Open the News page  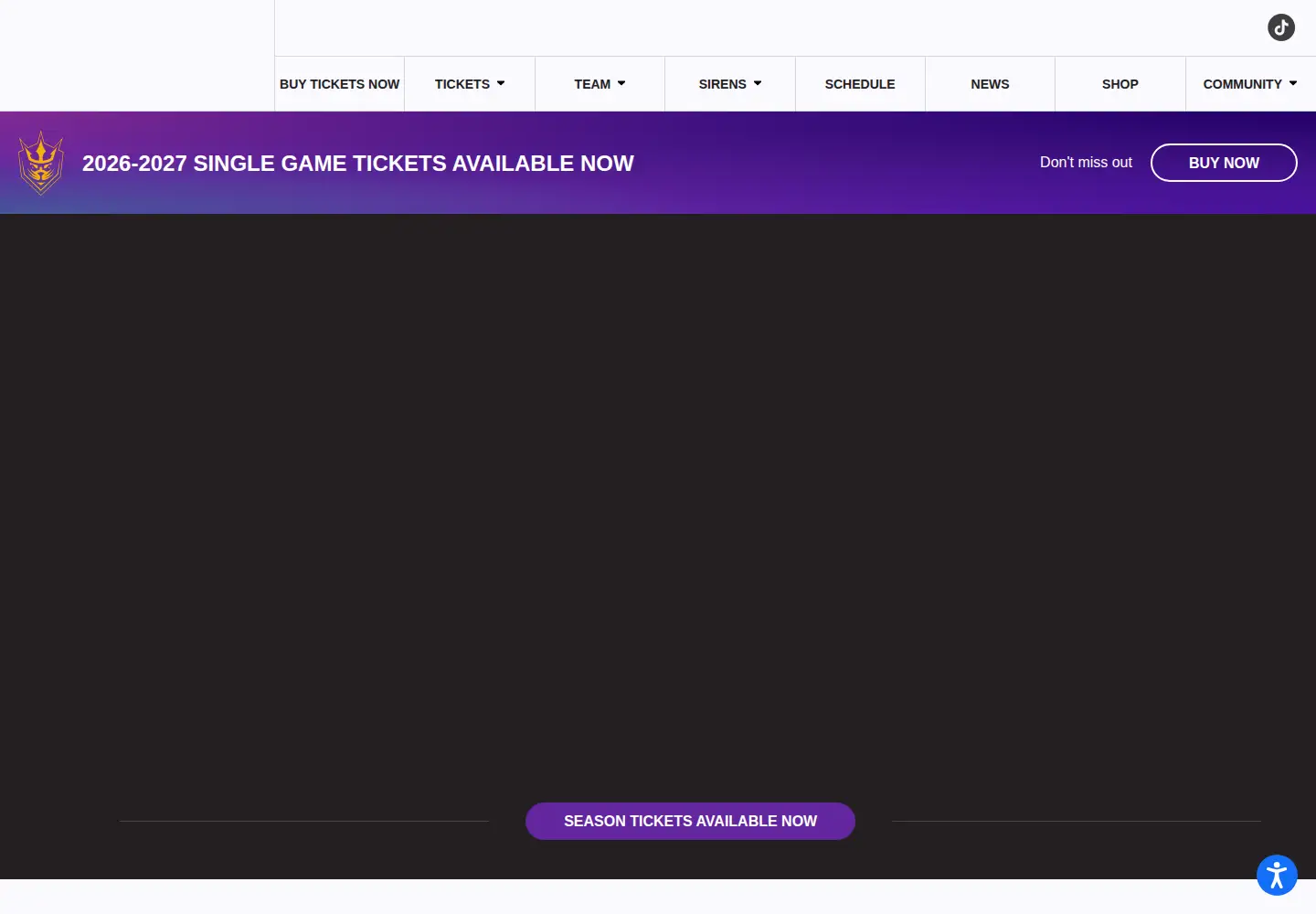tap(990, 84)
